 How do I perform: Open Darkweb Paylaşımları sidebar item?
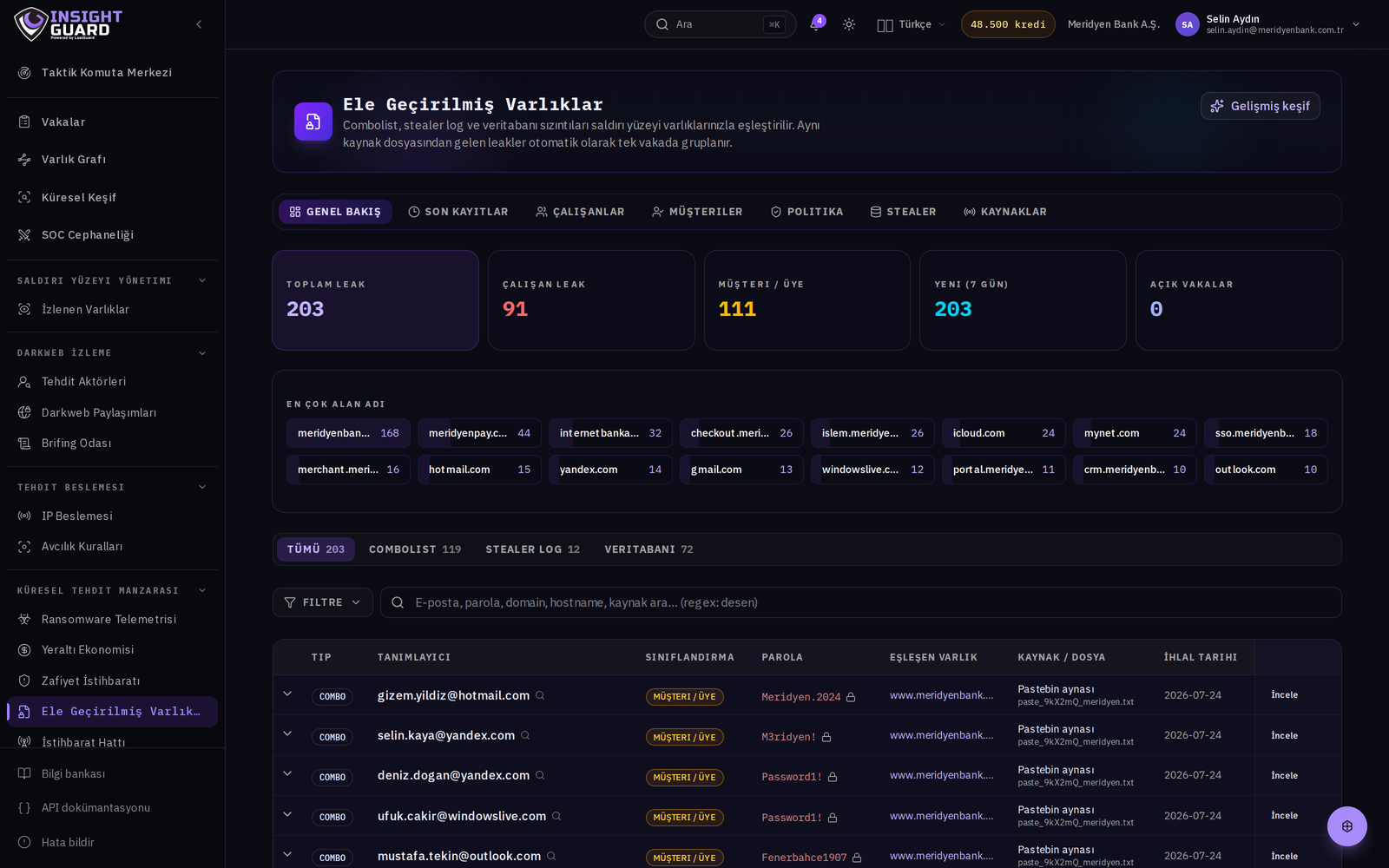click(112, 413)
